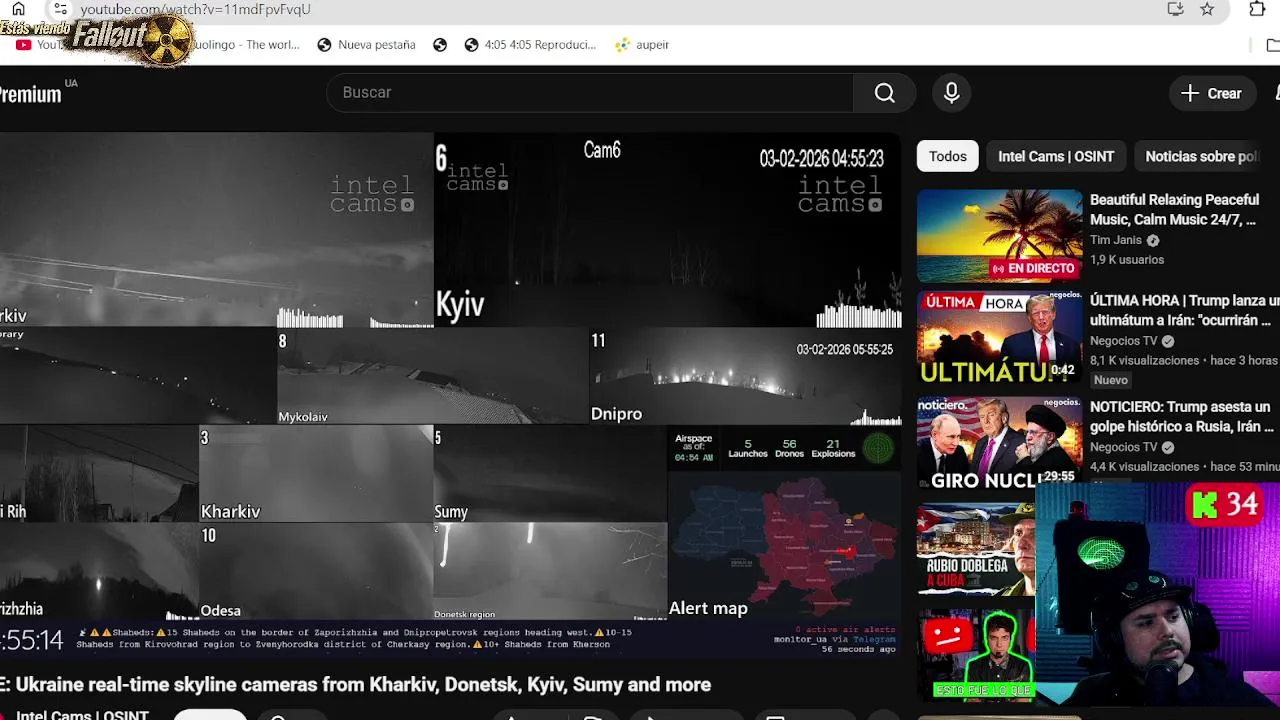Screen dimensions: 1280x720
Task: Open the Duolingo bookmark
Action: 247,45
